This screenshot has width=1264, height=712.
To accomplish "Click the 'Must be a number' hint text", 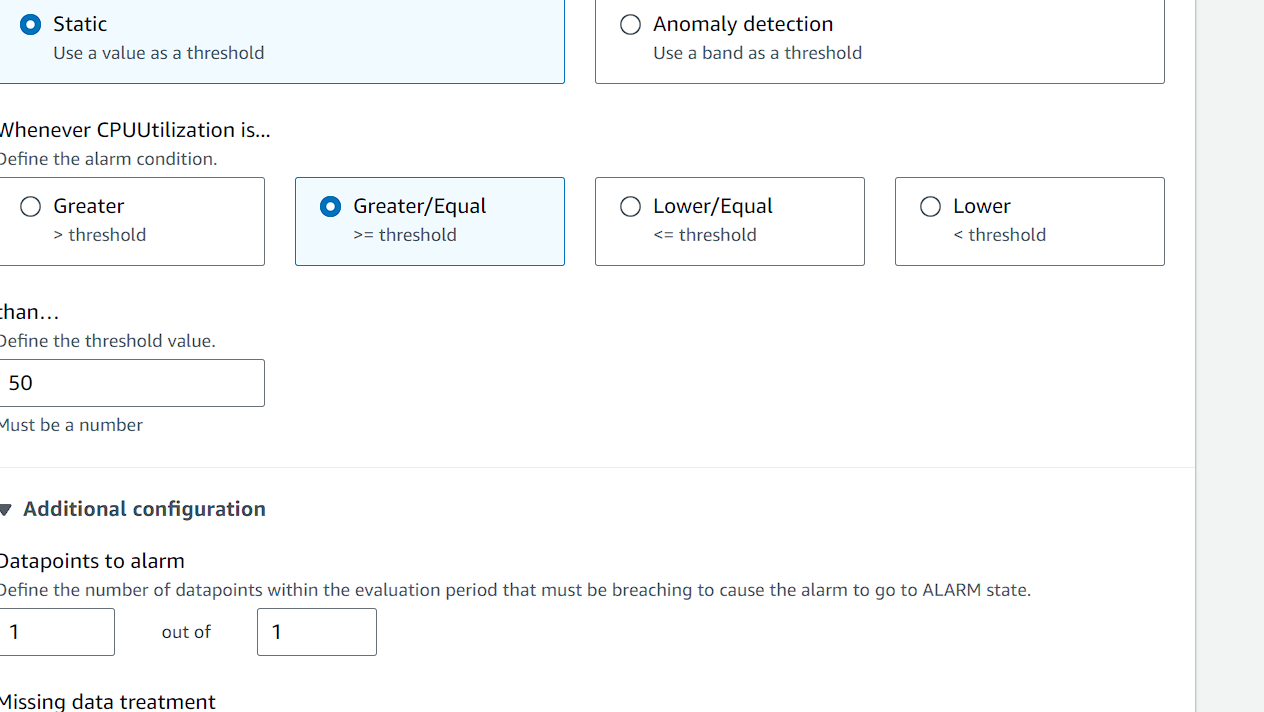I will [71, 425].
